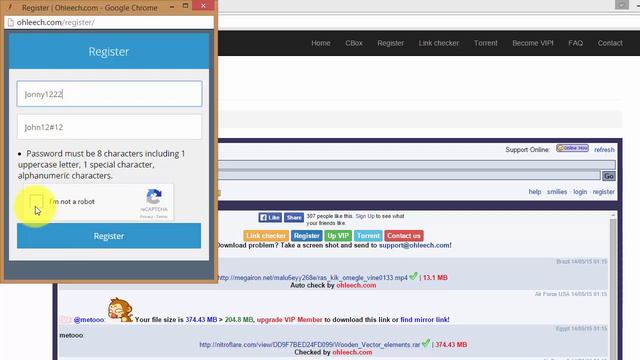
Task: Tick the I'm not a robot checkbox
Action: 36,201
